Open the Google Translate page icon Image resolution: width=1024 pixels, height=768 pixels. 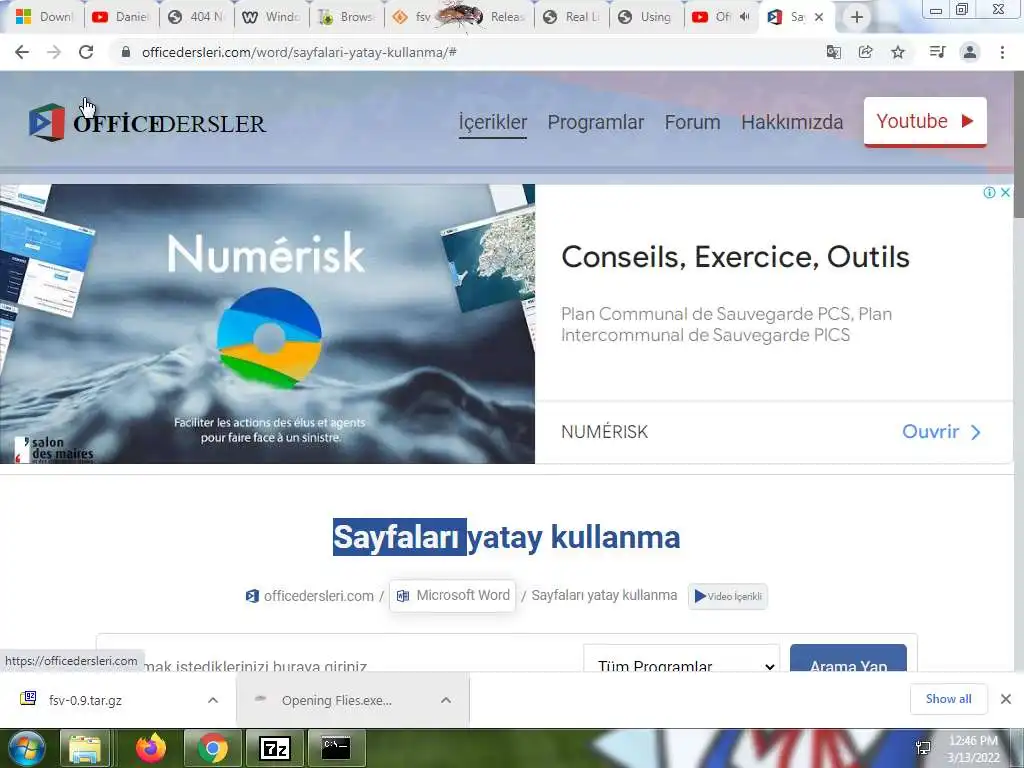click(833, 52)
